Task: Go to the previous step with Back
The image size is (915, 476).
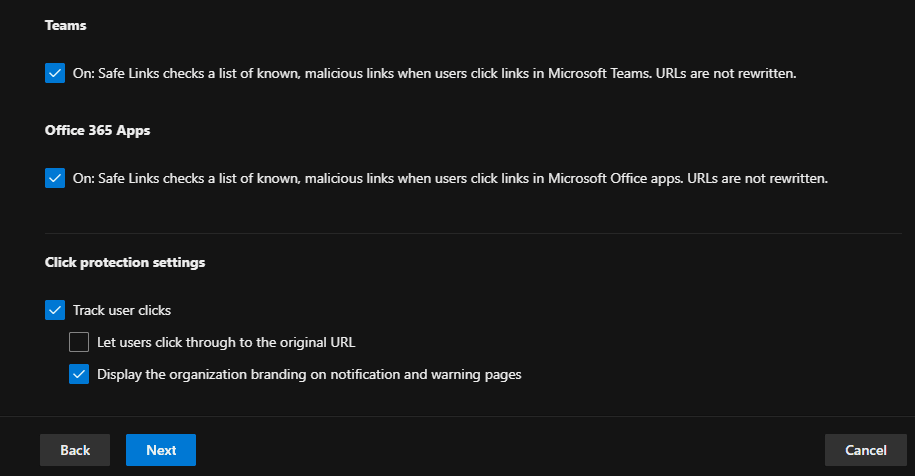Action: click(x=75, y=450)
